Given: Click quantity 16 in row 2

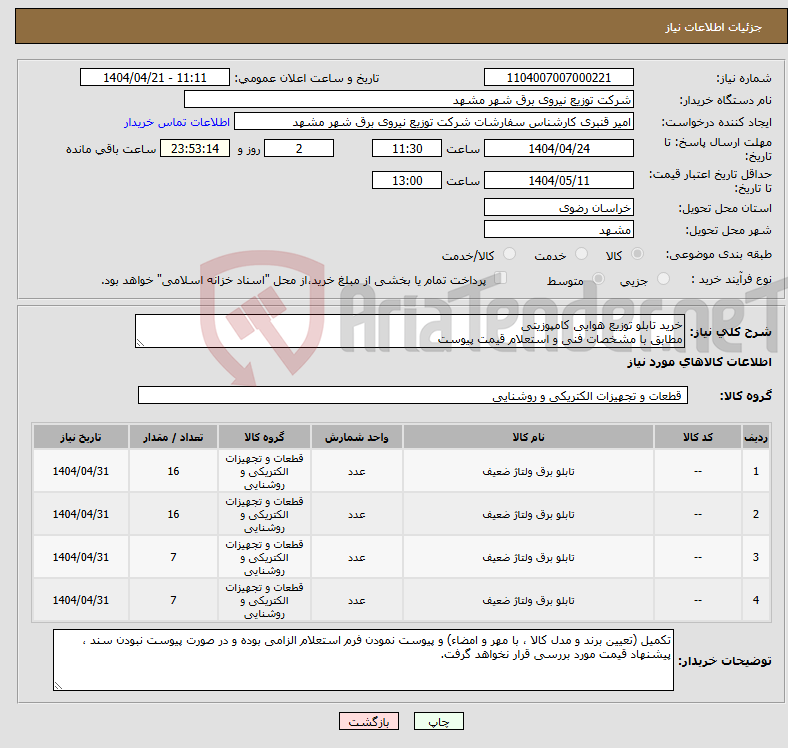Looking at the screenshot, I should pyautogui.click(x=173, y=514).
